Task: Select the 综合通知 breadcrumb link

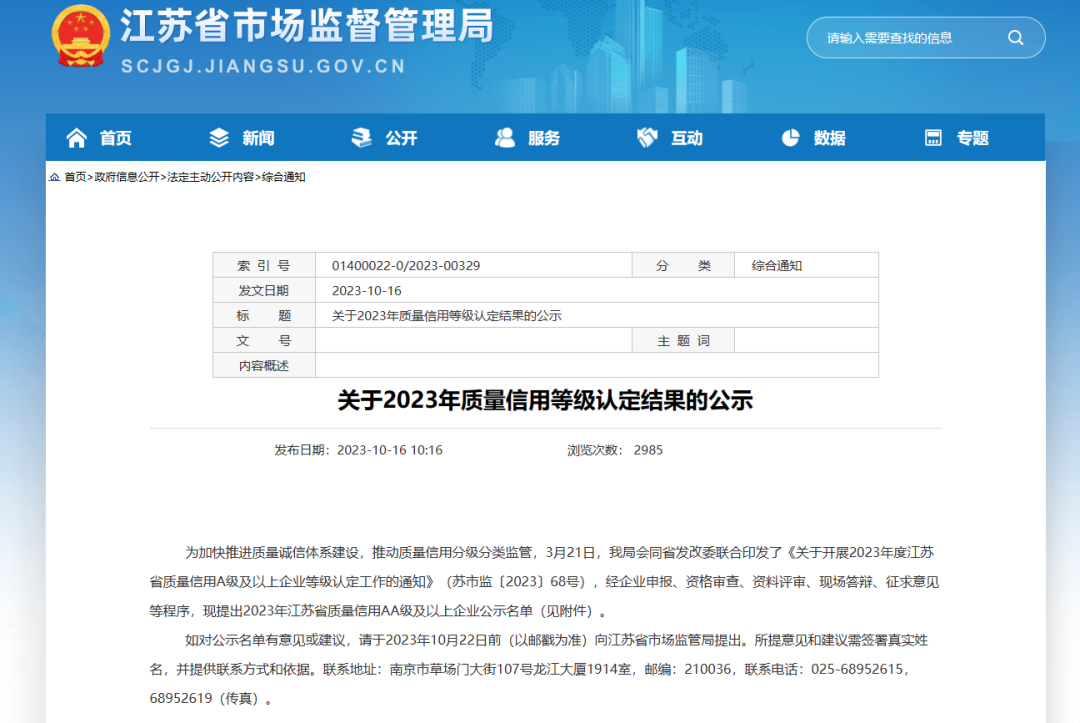Action: 283,177
